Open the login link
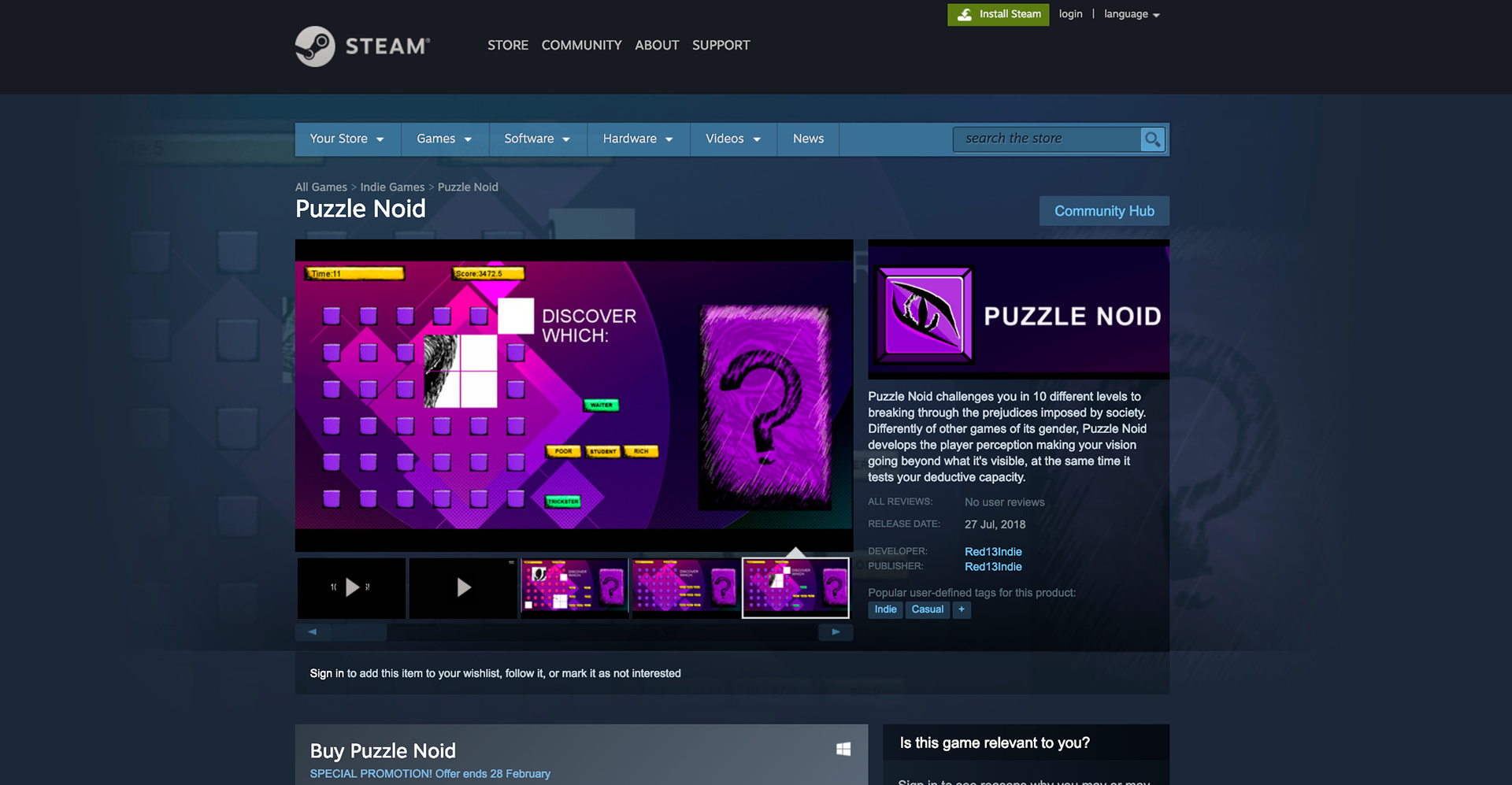1512x785 pixels. (1070, 14)
